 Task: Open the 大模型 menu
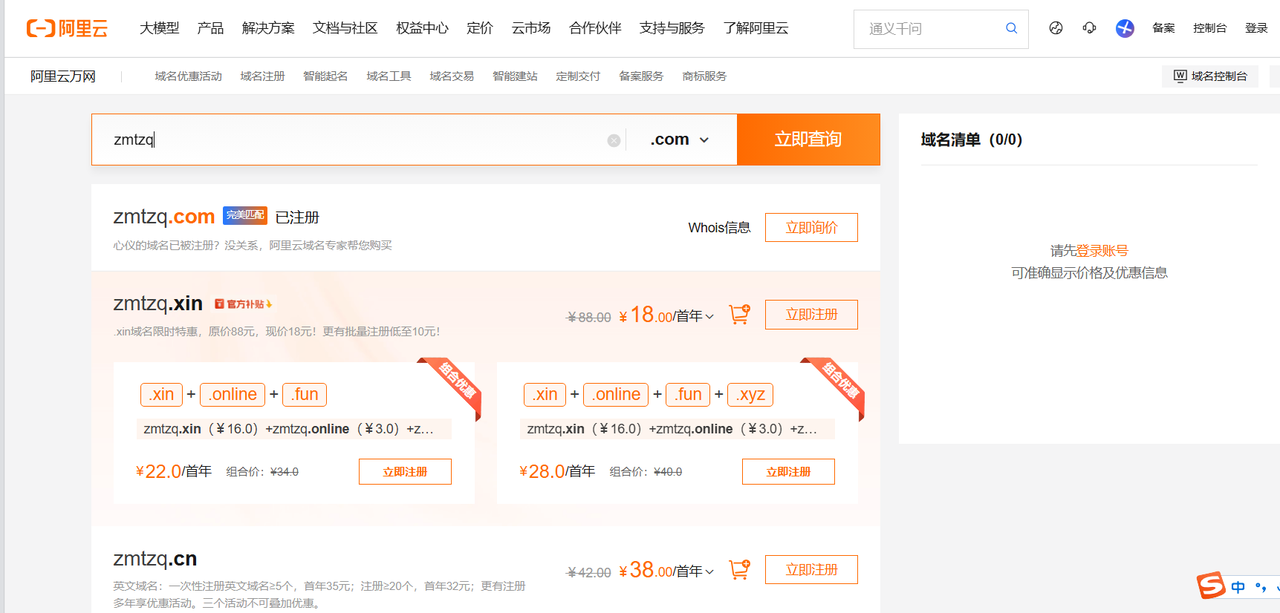(159, 28)
